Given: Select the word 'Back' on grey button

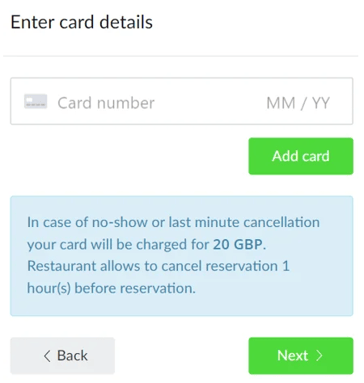Looking at the screenshot, I should pyautogui.click(x=72, y=356).
